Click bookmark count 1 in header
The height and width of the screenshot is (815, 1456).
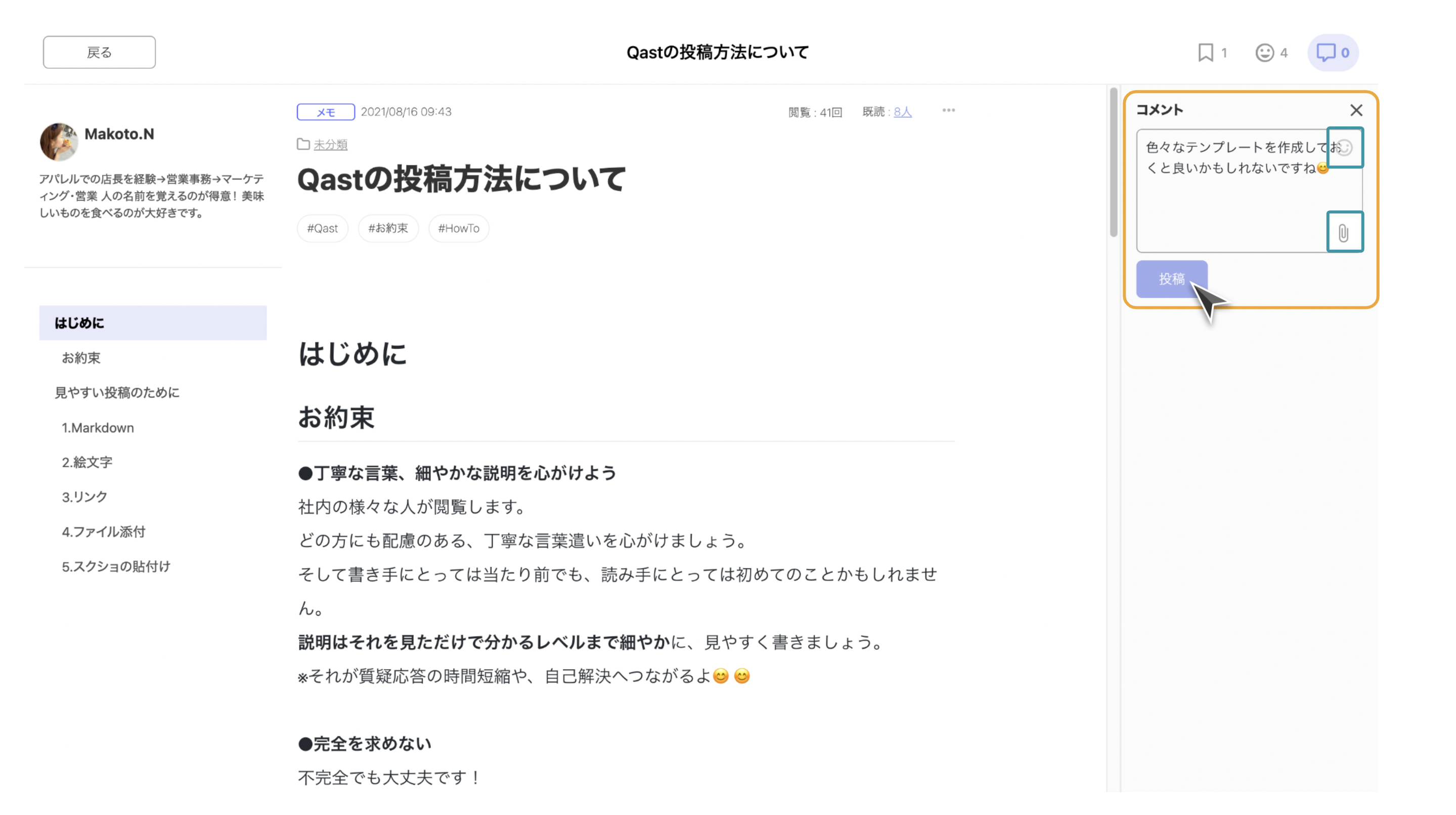pos(1224,53)
